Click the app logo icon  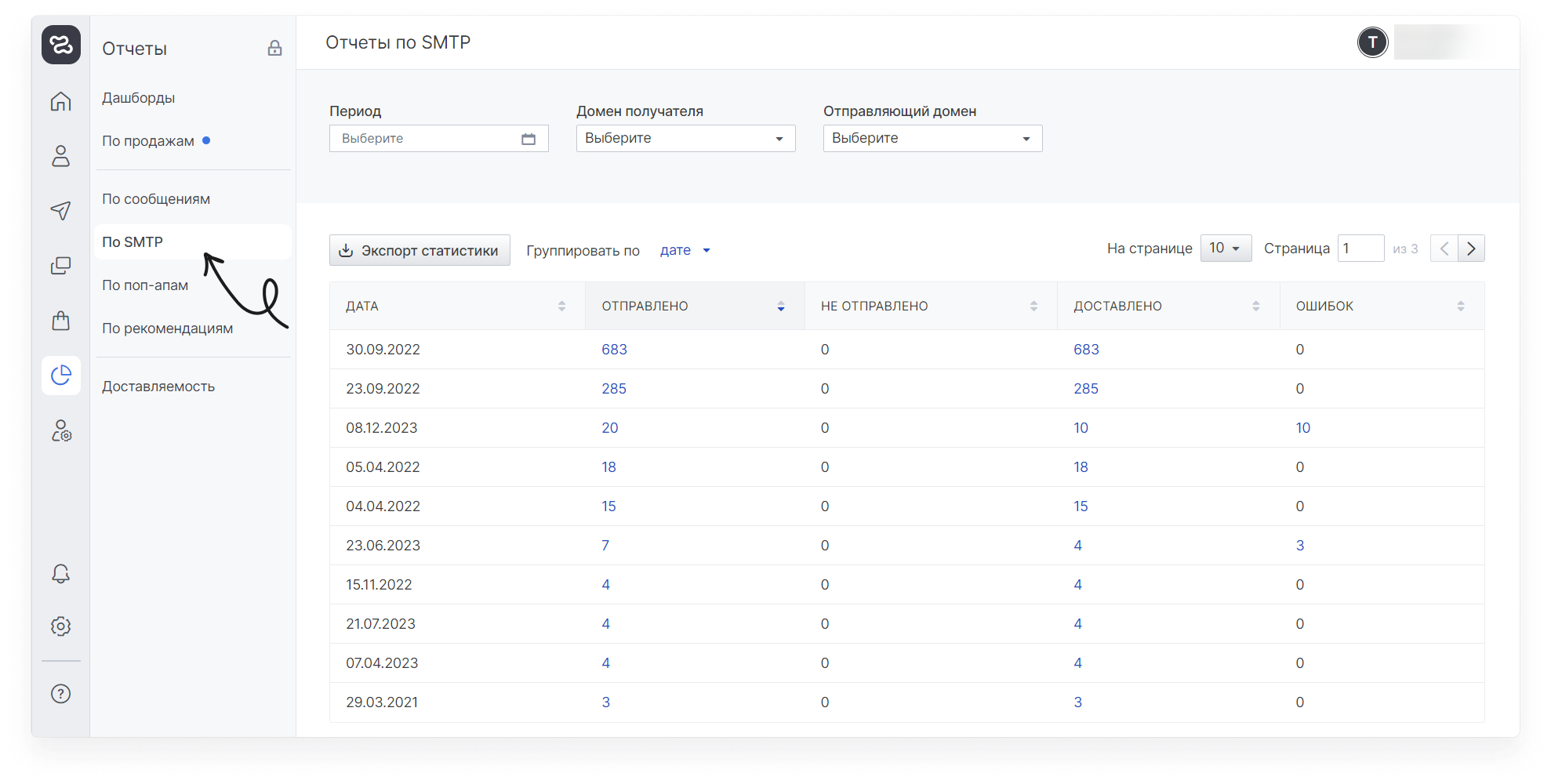[x=61, y=45]
